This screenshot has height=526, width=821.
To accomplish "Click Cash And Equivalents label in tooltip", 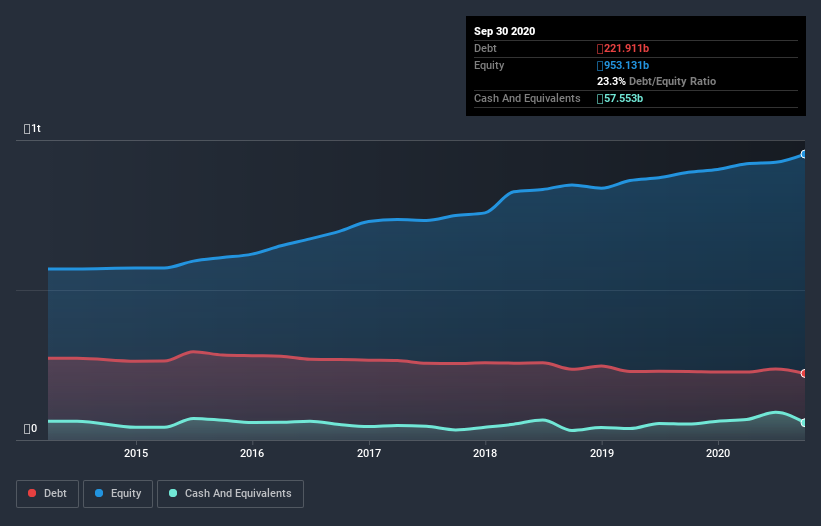I will 527,98.
